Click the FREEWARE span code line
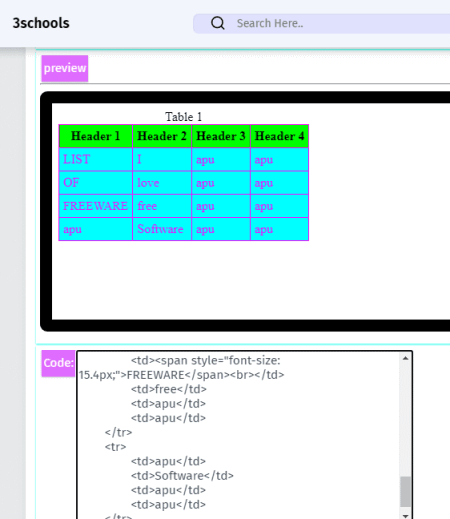This screenshot has height=519, width=450. (182, 368)
